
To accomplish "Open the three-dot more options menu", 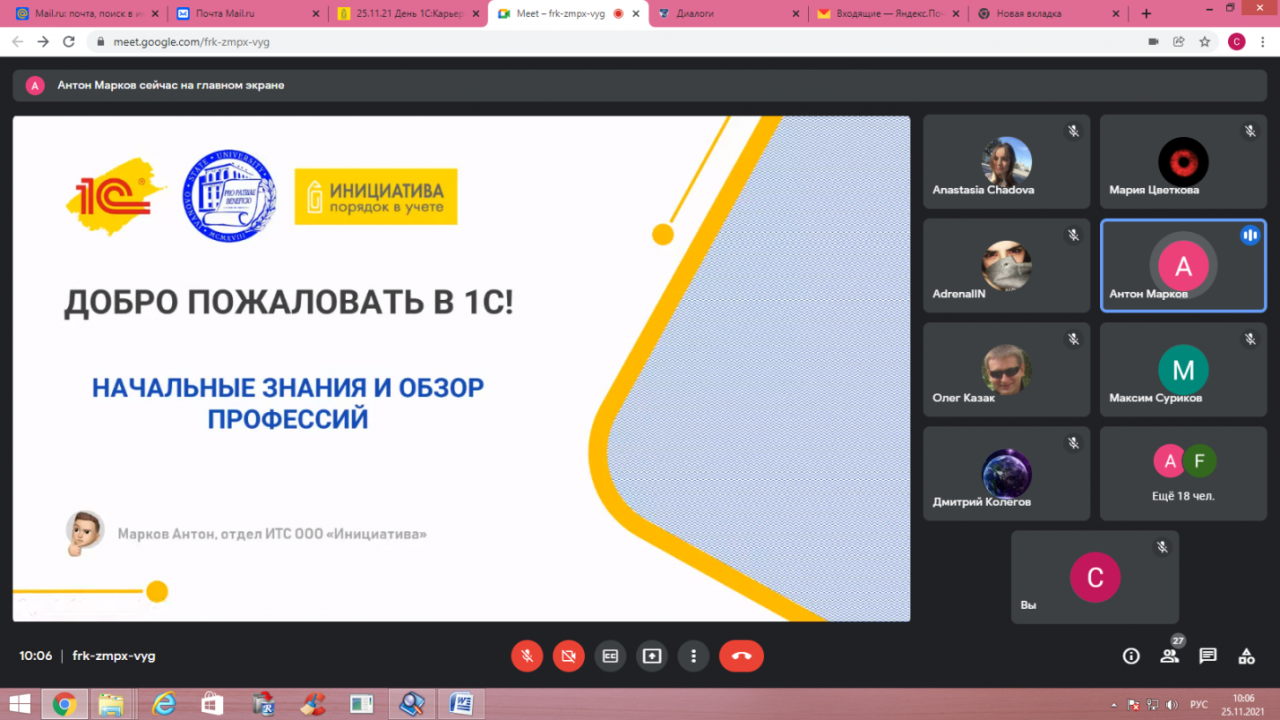I will 693,656.
